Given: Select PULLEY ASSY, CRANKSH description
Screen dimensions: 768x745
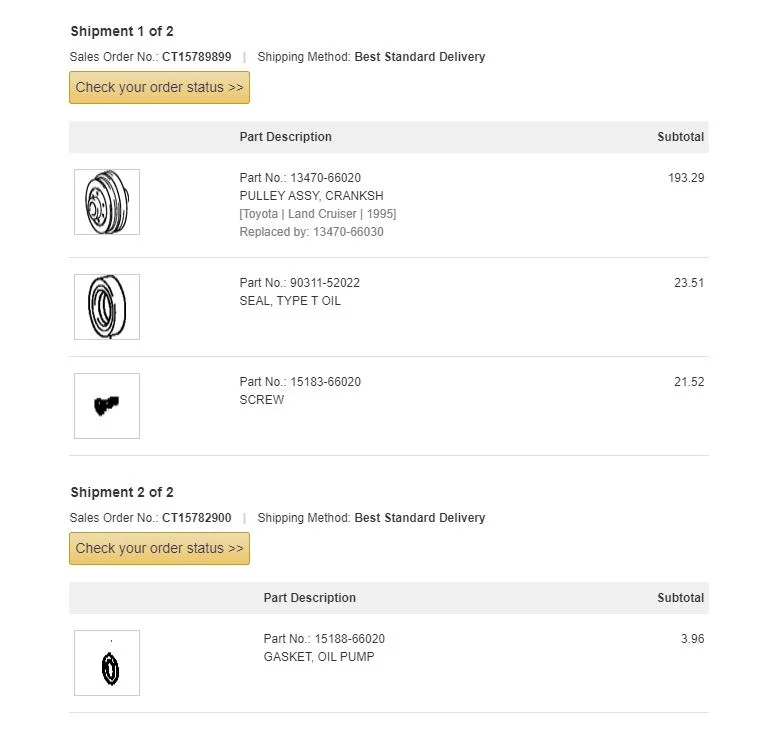Looking at the screenshot, I should (312, 196).
